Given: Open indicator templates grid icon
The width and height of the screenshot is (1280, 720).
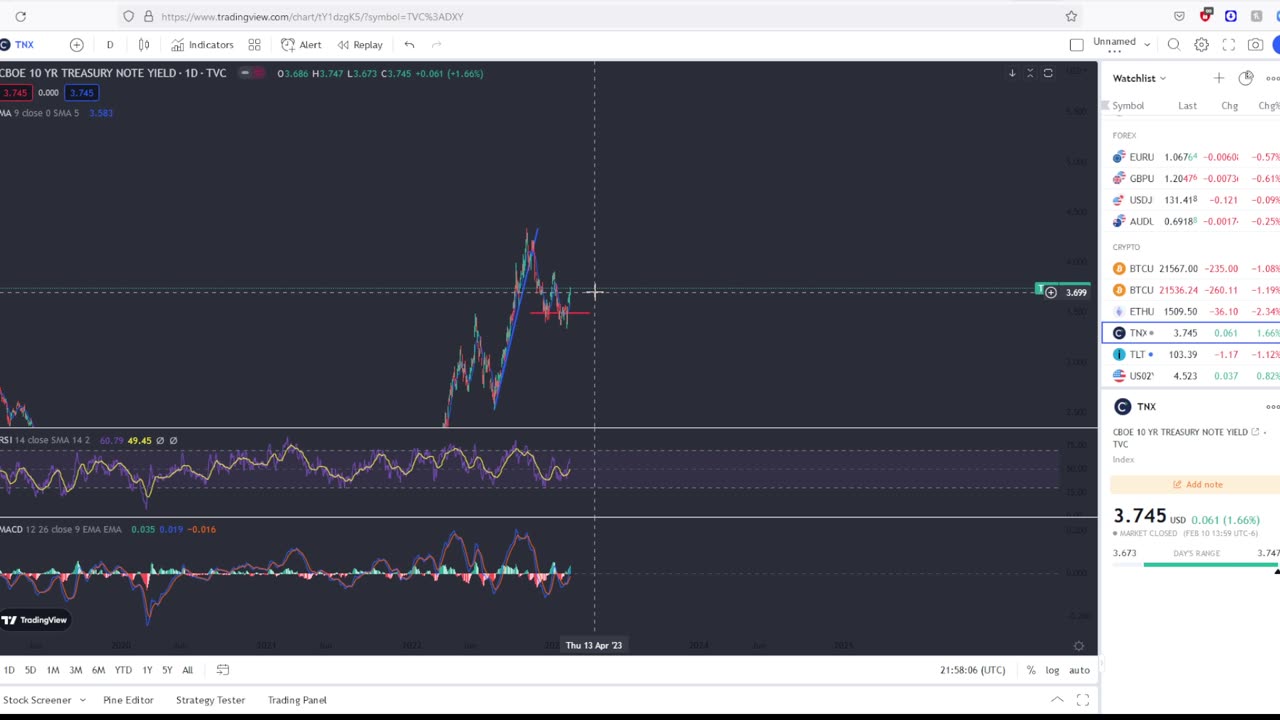Looking at the screenshot, I should coord(254,45).
